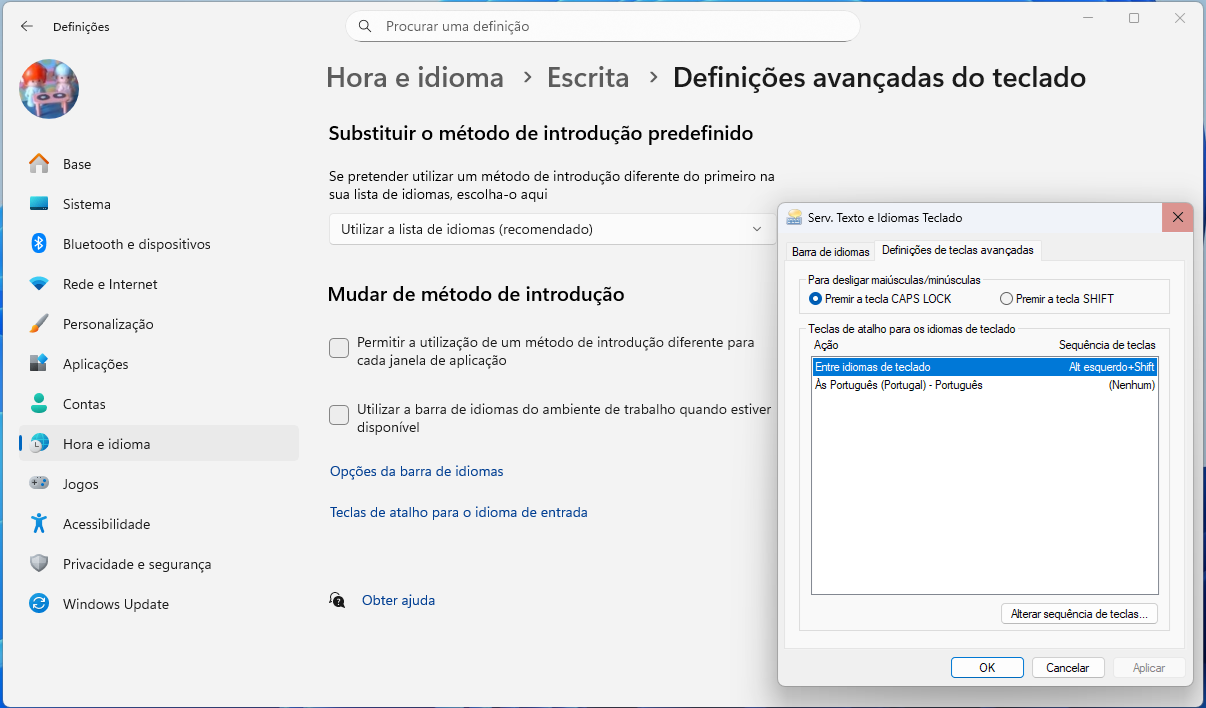This screenshot has width=1206, height=708.
Task: Navigate to Escrita in the breadcrumb
Action: [588, 77]
